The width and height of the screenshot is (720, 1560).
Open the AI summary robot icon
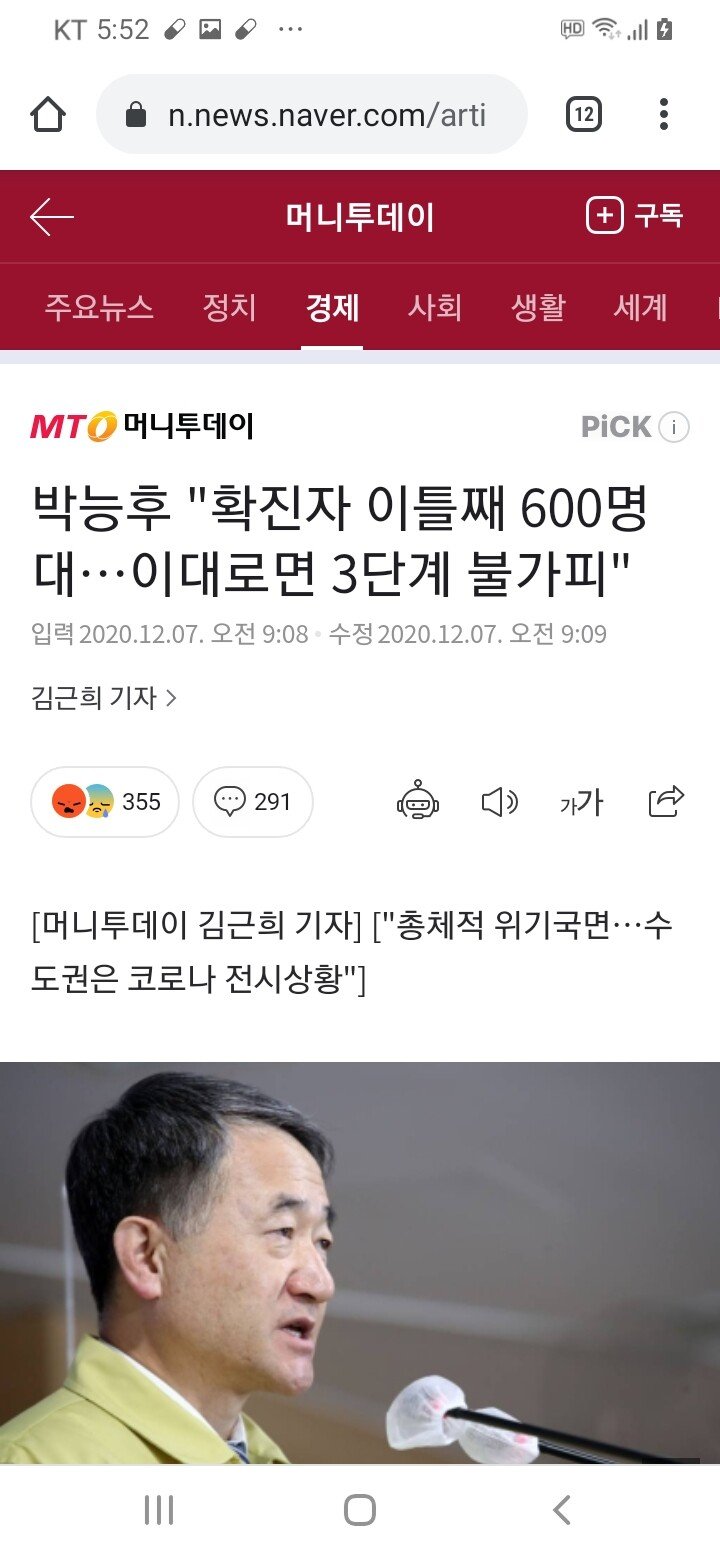(418, 802)
